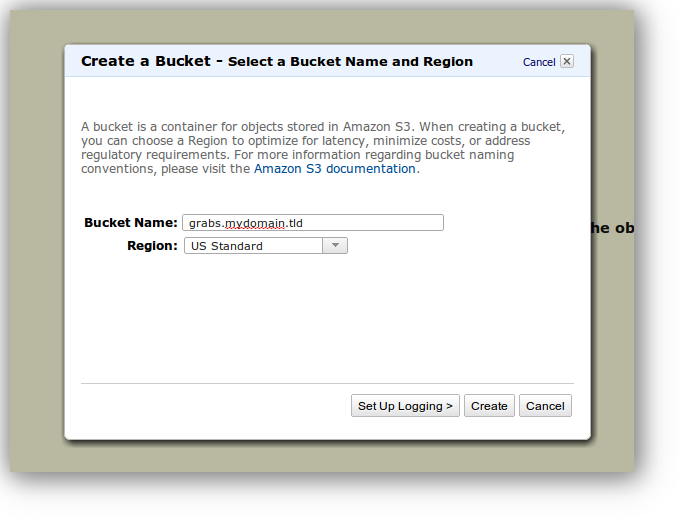
Task: Click the underlined word "mydomain" in the field
Action: [254, 223]
